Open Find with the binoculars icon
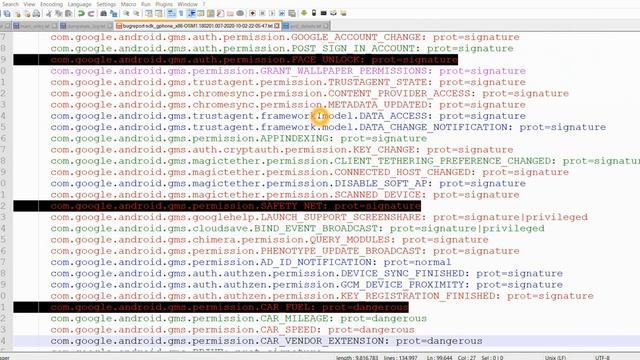 [x=103, y=13]
